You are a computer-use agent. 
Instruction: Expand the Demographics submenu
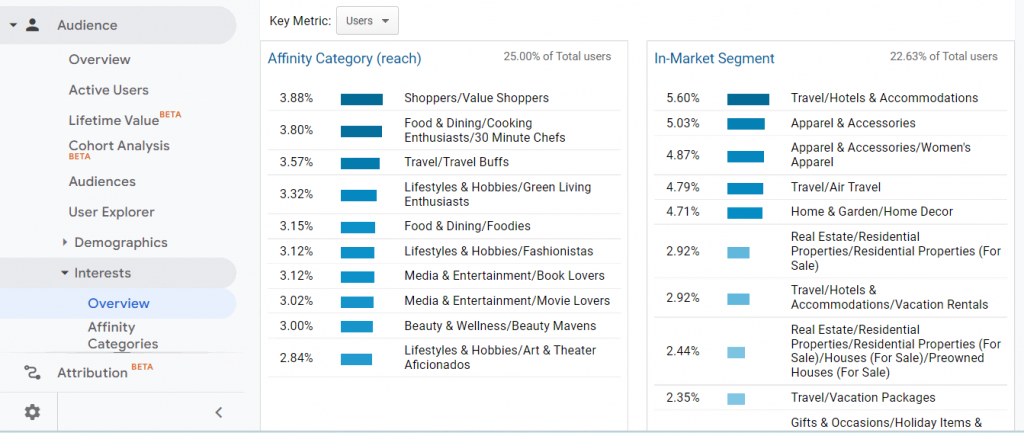(65, 242)
